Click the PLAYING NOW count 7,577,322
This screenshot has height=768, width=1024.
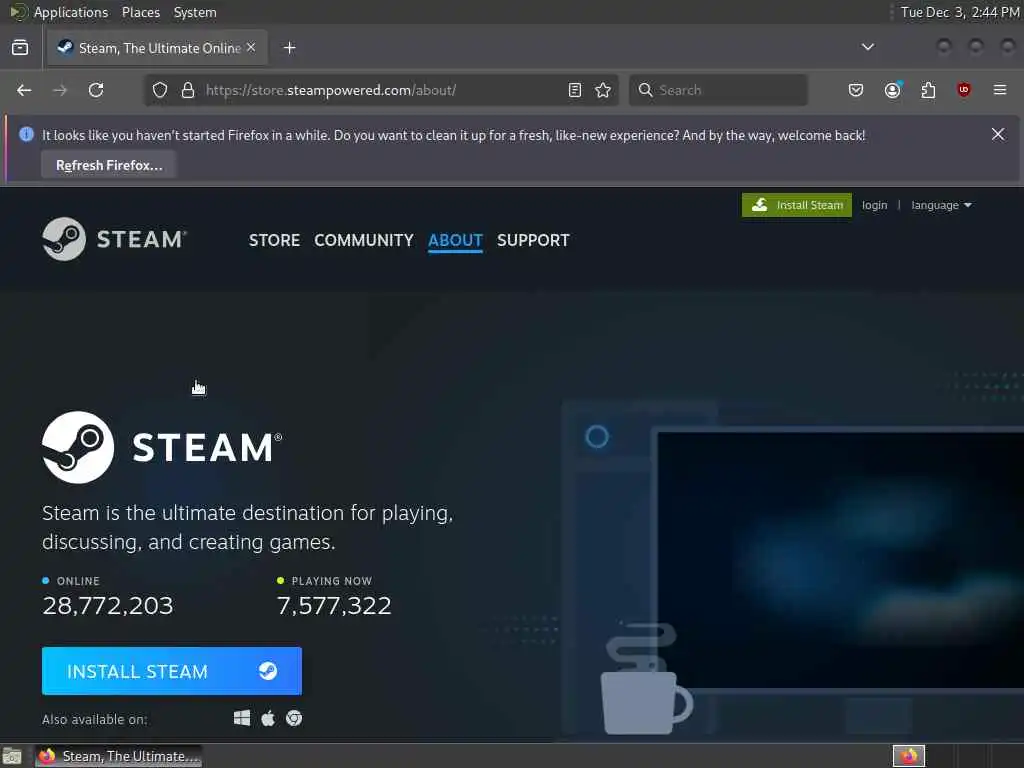[334, 605]
